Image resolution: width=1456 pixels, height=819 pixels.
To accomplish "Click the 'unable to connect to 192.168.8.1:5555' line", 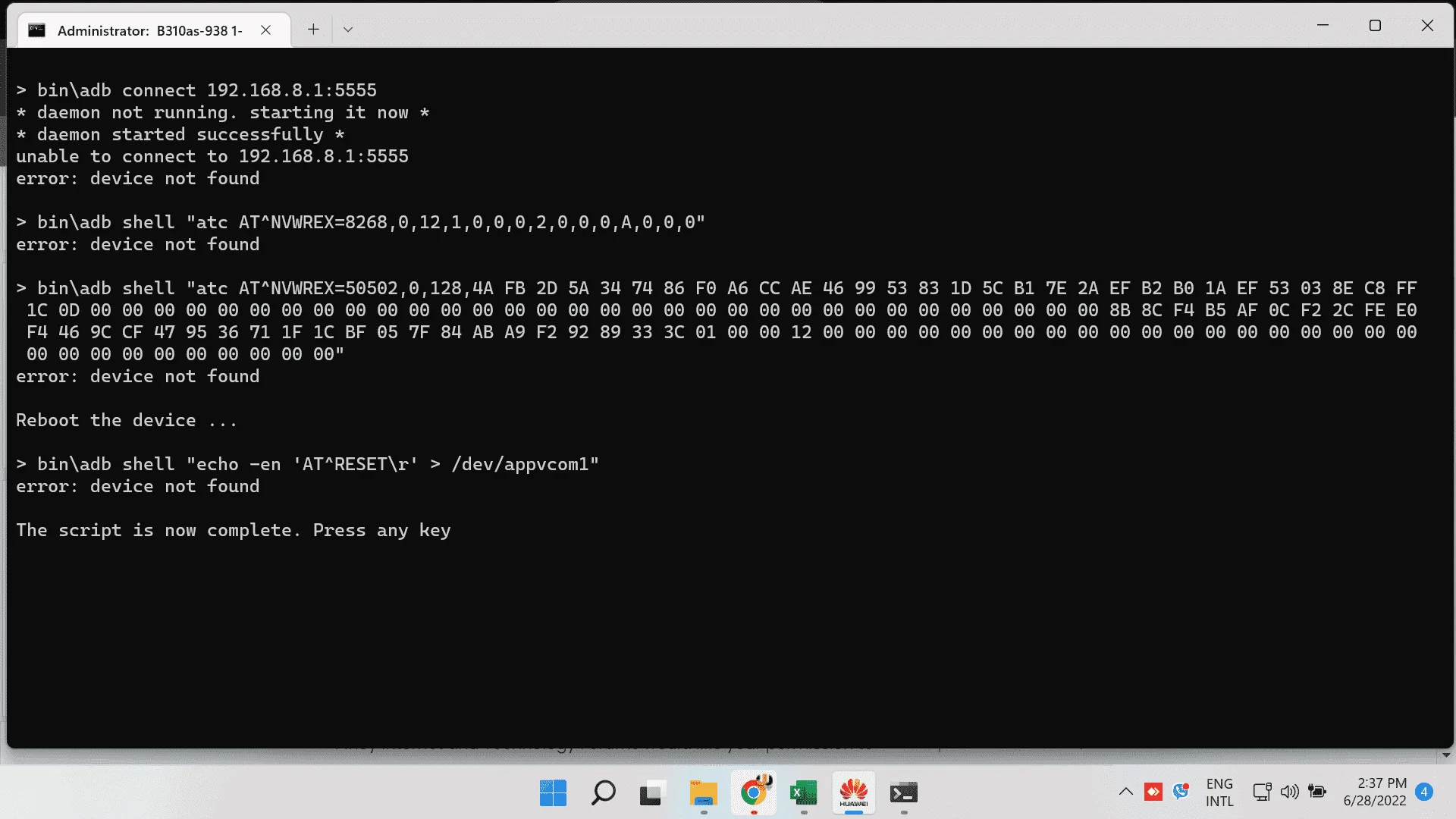I will point(212,157).
